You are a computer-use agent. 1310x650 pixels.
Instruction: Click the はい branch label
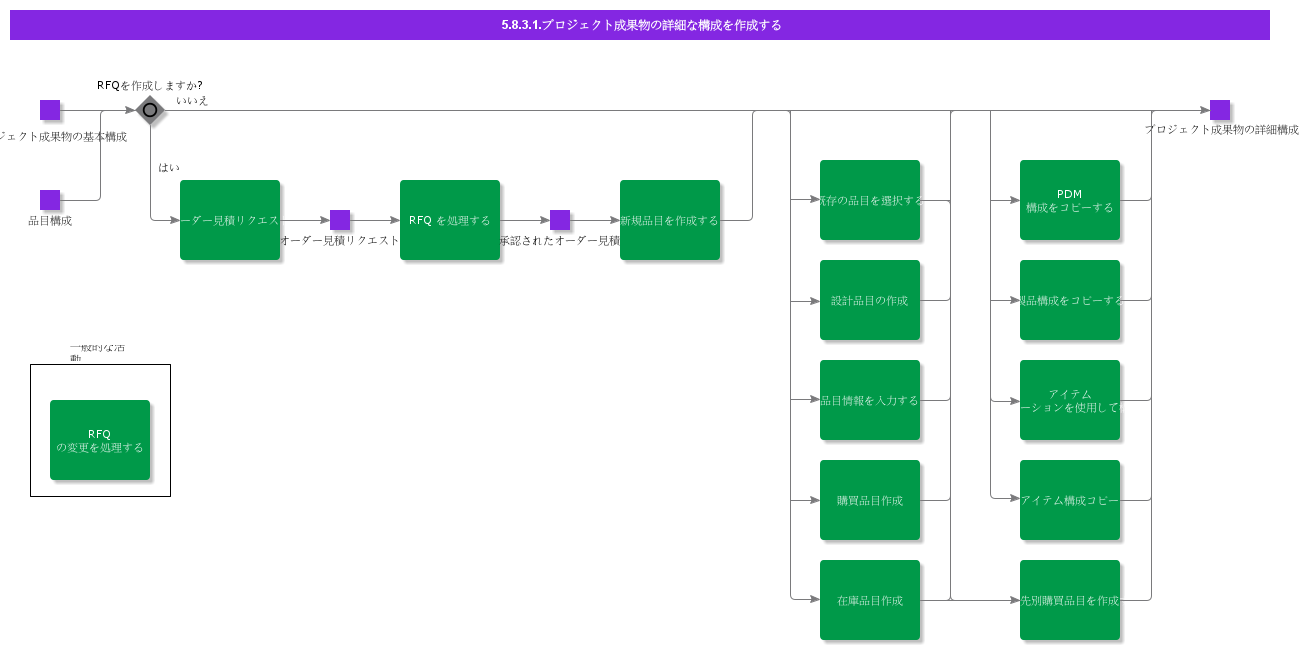169,167
